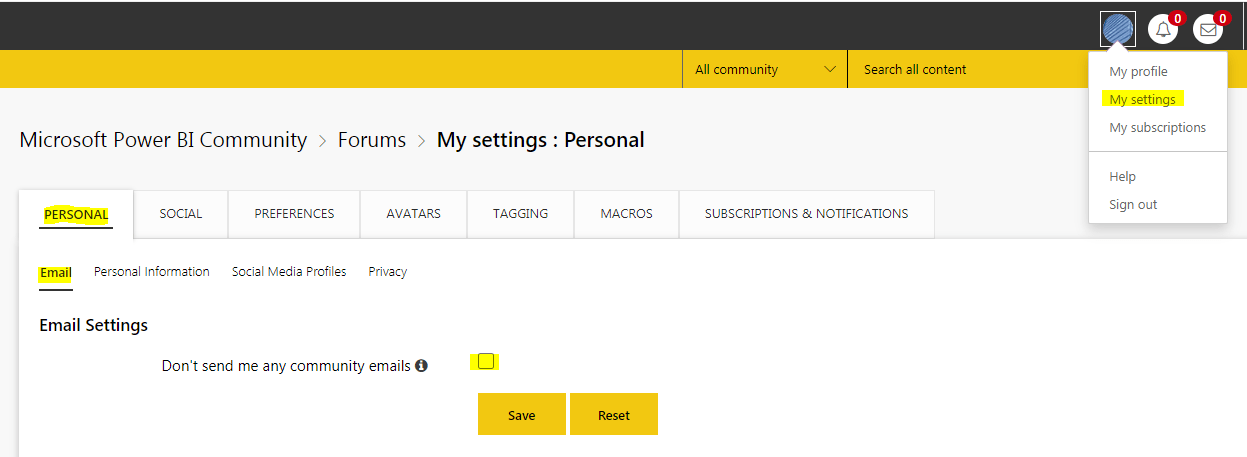Open SUBSCRIPTIONS & NOTIFICATIONS tab
This screenshot has height=457, width=1247.
pos(807,214)
